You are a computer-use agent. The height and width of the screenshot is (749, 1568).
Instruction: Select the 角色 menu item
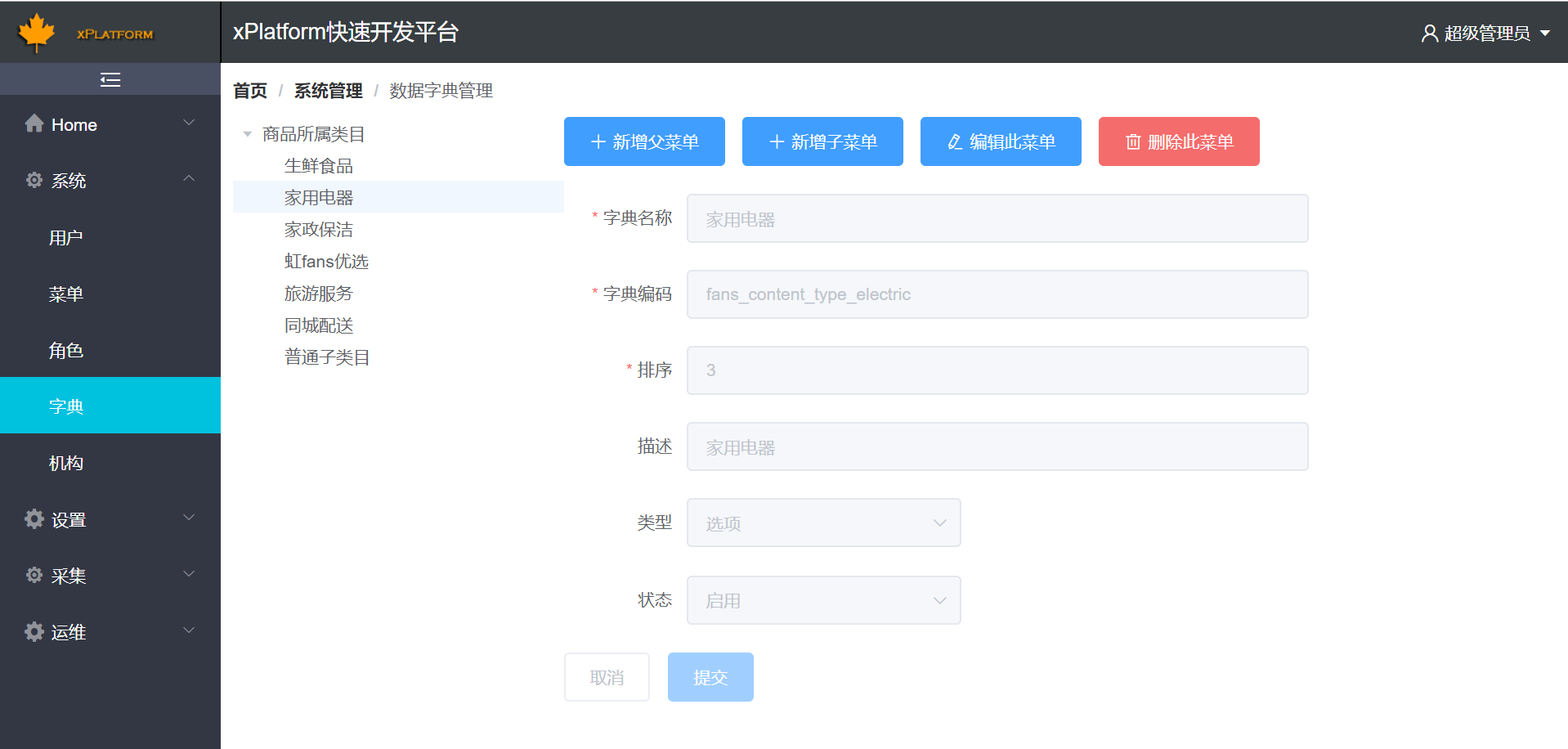[x=66, y=350]
